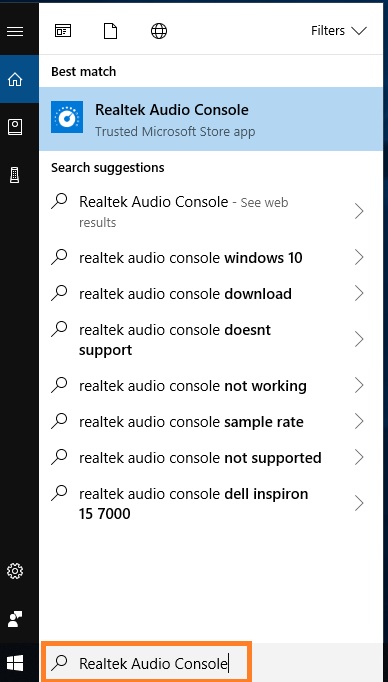Viewport: 388px width, 682px height.
Task: Choose 'realtek audio console doesnt support' suggestion
Action: pyautogui.click(x=211, y=340)
